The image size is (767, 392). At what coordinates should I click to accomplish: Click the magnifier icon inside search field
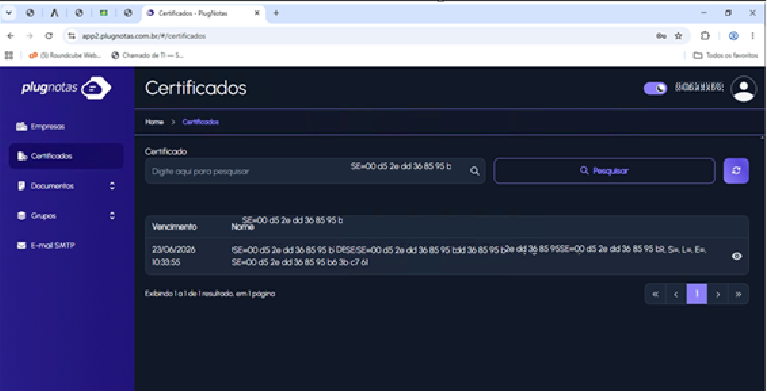click(x=474, y=171)
